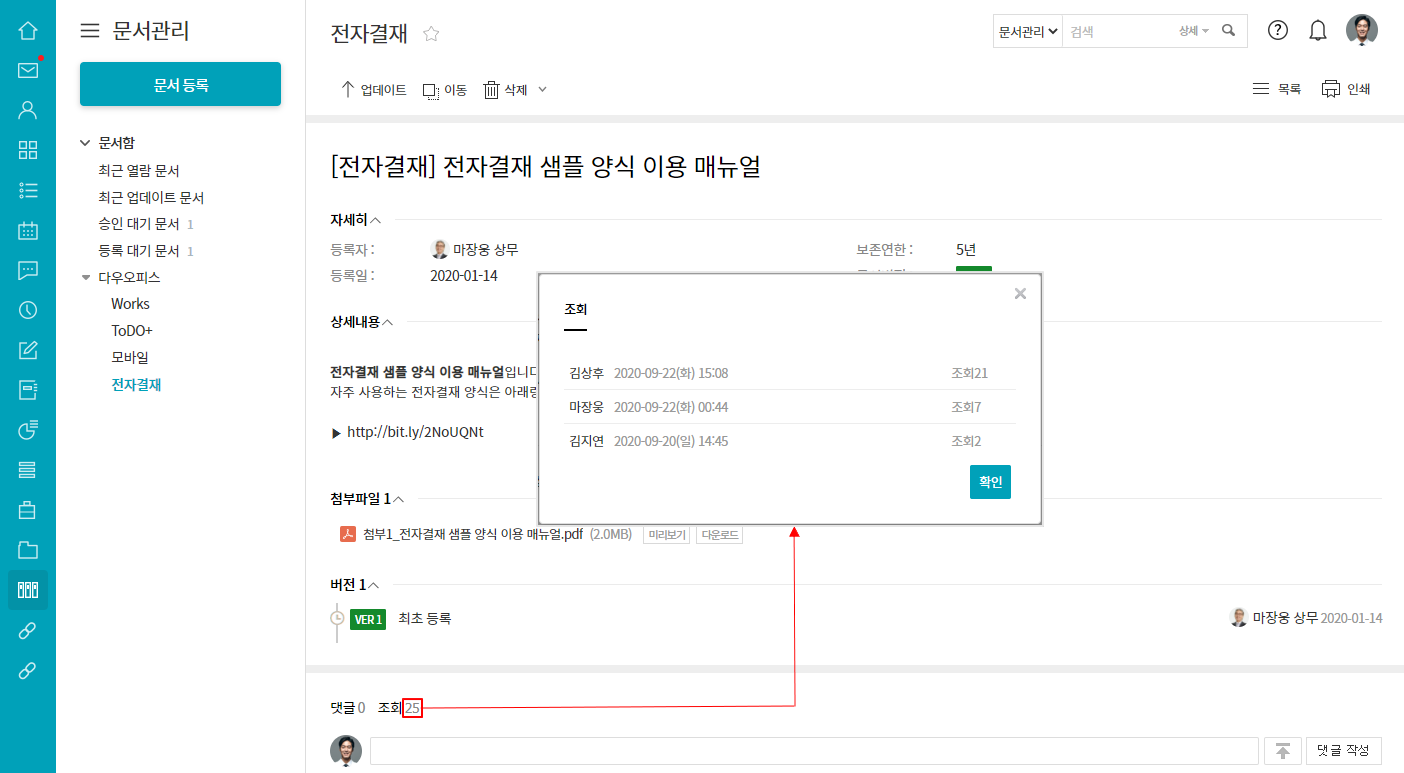1404x773 pixels.
Task: Collapse the 문서함 tree section
Action: tap(85, 143)
